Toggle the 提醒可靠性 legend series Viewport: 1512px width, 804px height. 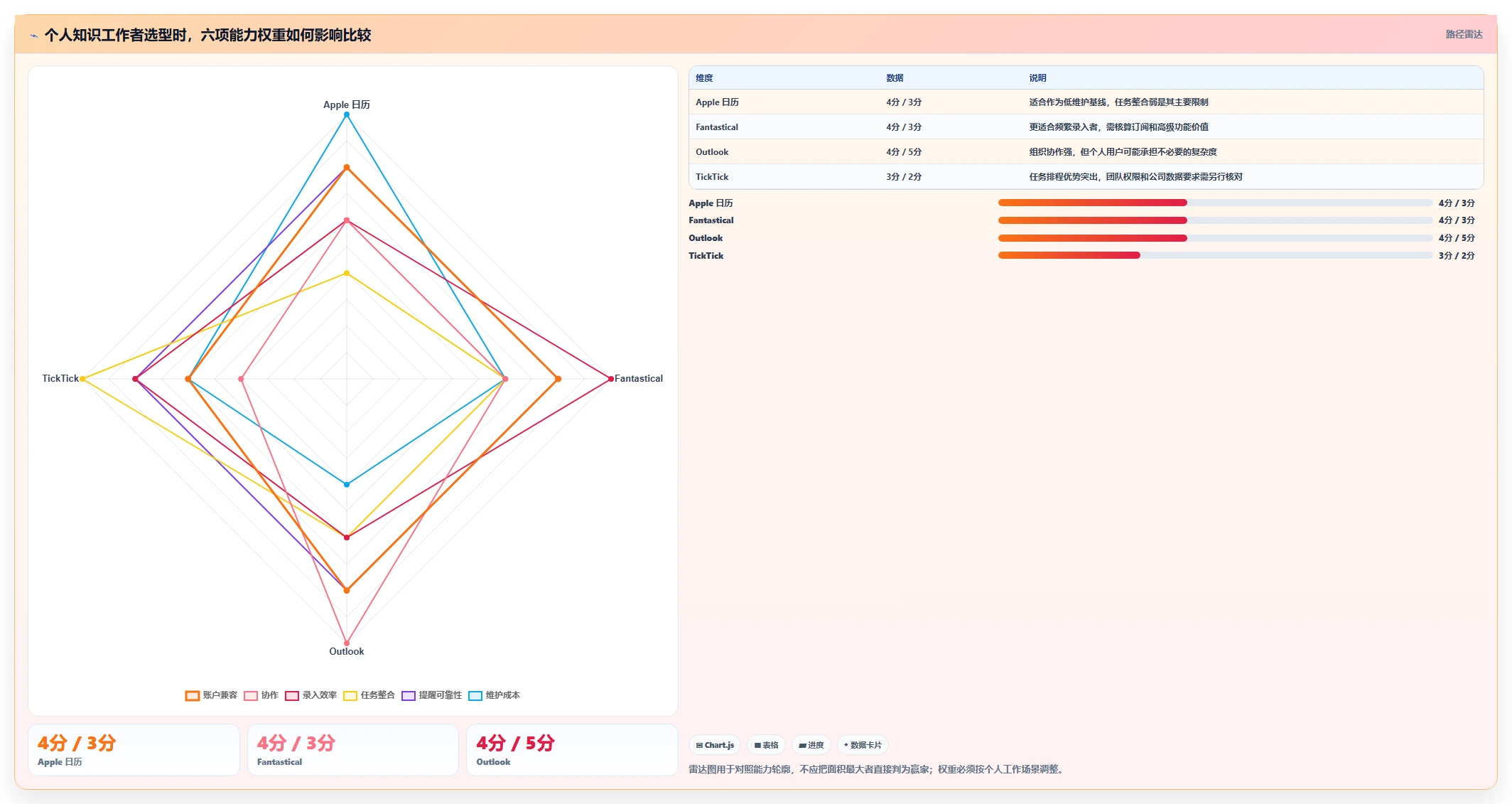(431, 695)
